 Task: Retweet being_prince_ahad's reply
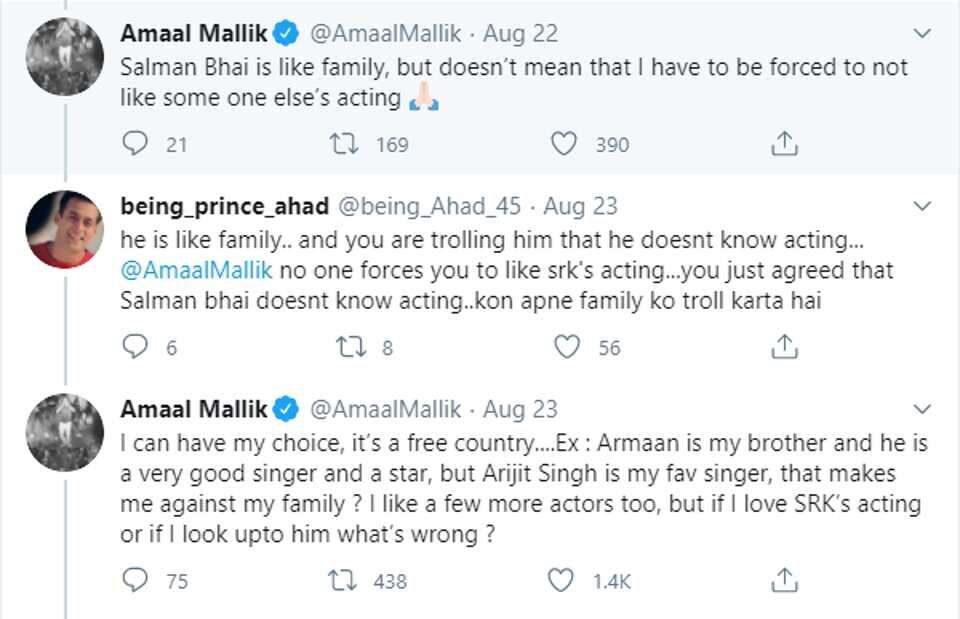coord(348,347)
